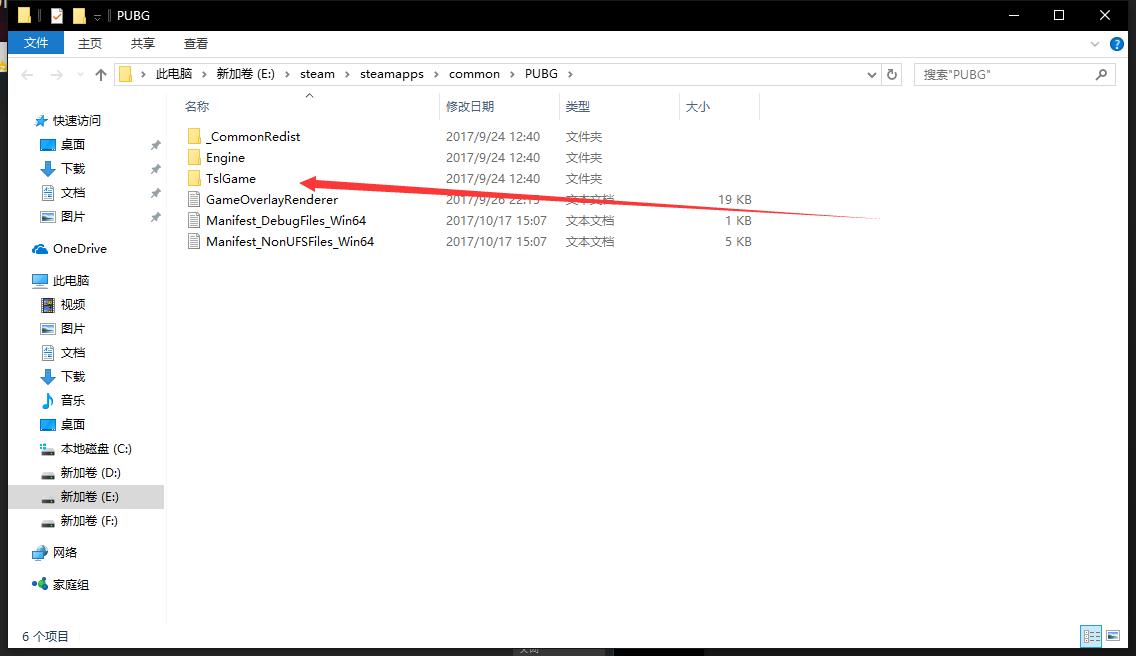Switch to details view layout icon

point(1091,636)
